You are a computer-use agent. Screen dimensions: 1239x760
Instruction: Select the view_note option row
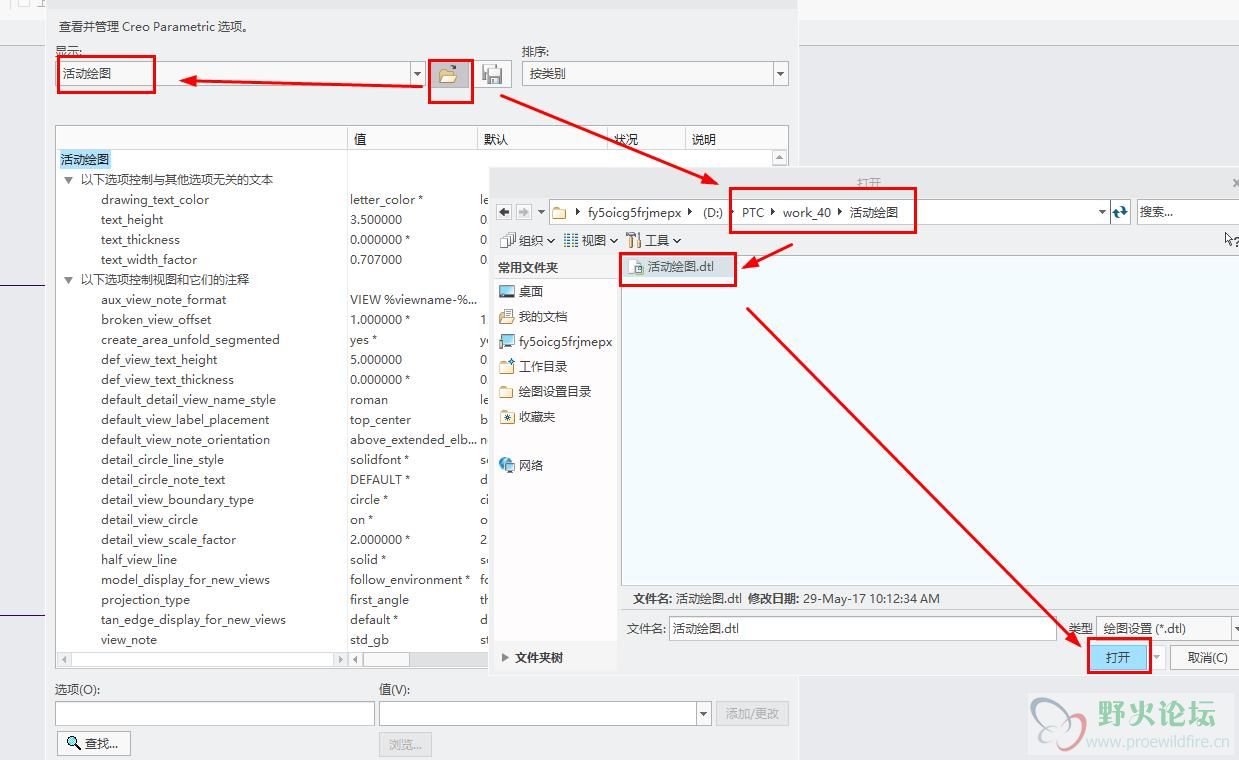[x=129, y=640]
